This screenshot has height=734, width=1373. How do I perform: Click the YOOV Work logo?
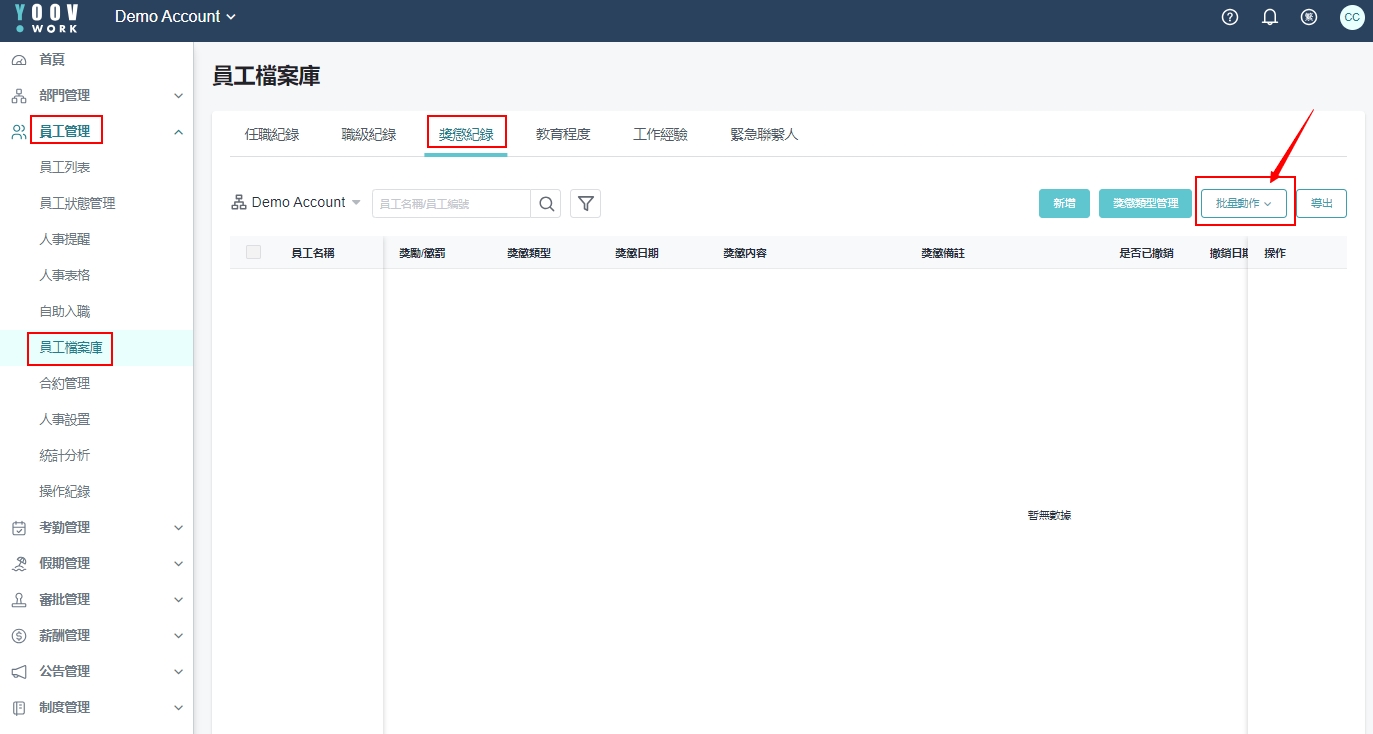pos(47,17)
